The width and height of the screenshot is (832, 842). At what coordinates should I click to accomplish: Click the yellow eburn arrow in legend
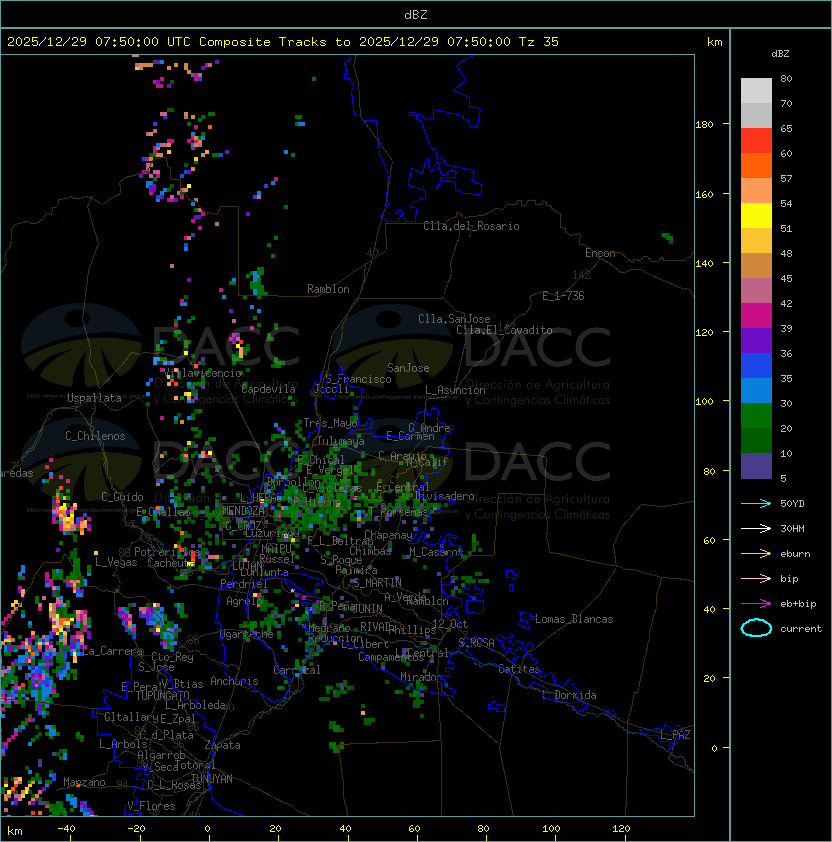coord(756,554)
